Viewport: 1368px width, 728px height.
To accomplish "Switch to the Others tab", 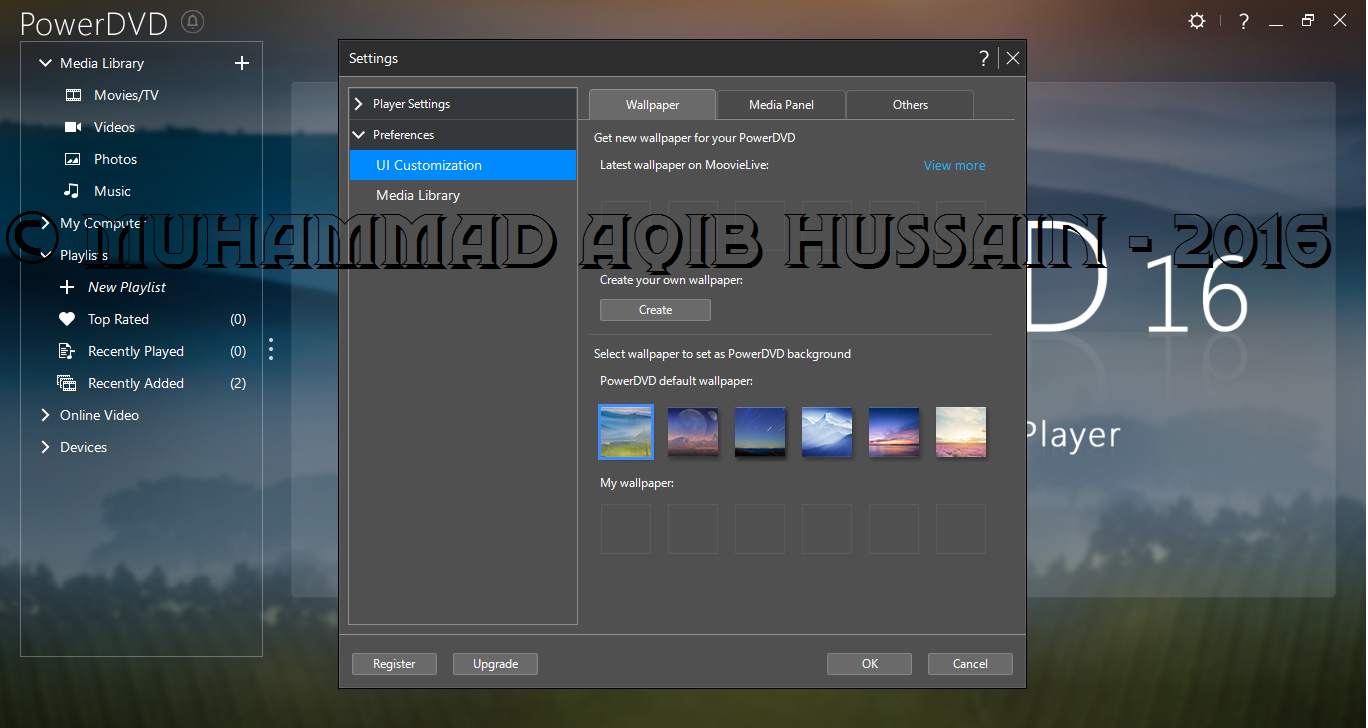I will click(x=910, y=104).
